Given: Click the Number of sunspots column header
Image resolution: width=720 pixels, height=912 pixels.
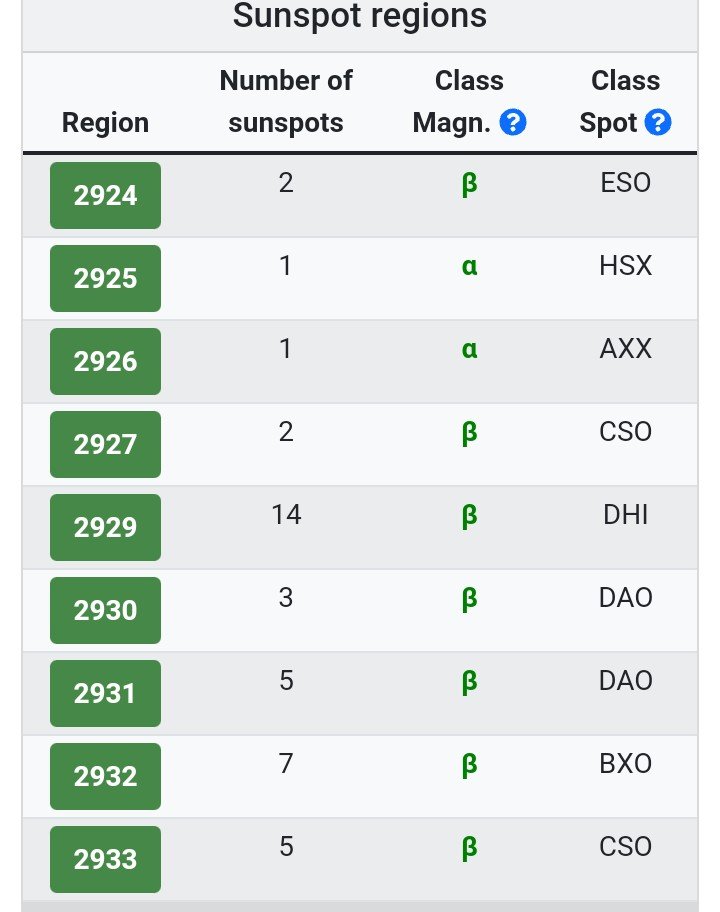Looking at the screenshot, I should click(286, 102).
